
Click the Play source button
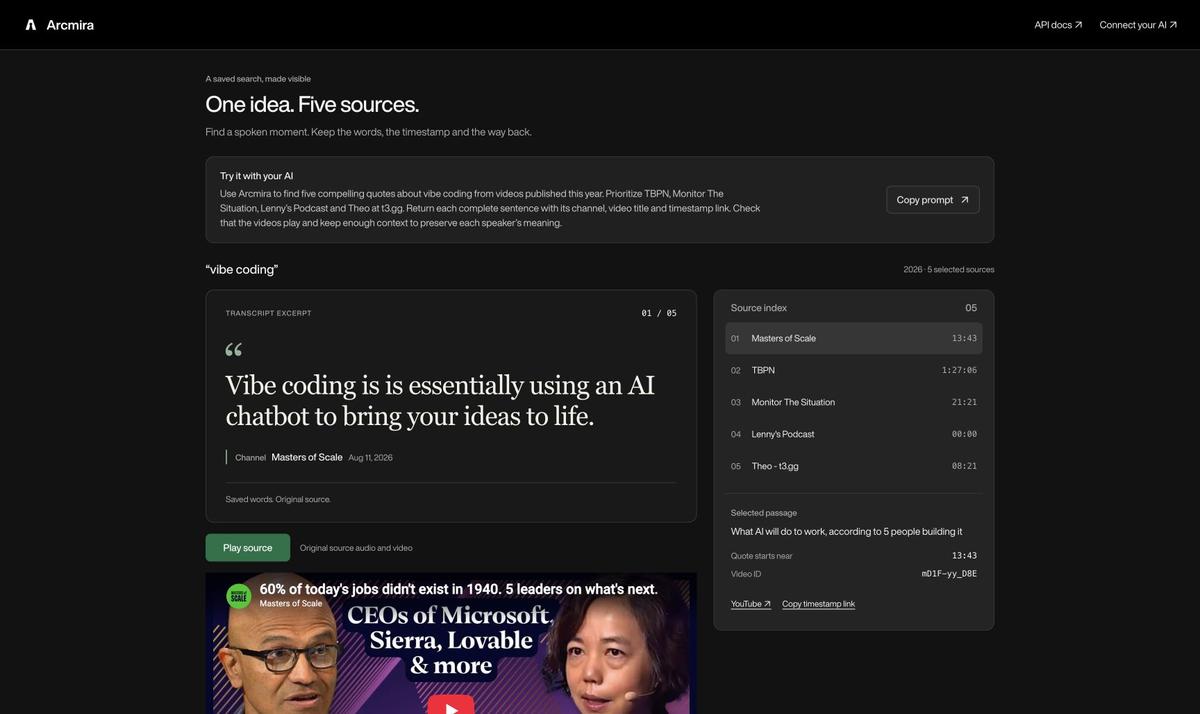[248, 548]
